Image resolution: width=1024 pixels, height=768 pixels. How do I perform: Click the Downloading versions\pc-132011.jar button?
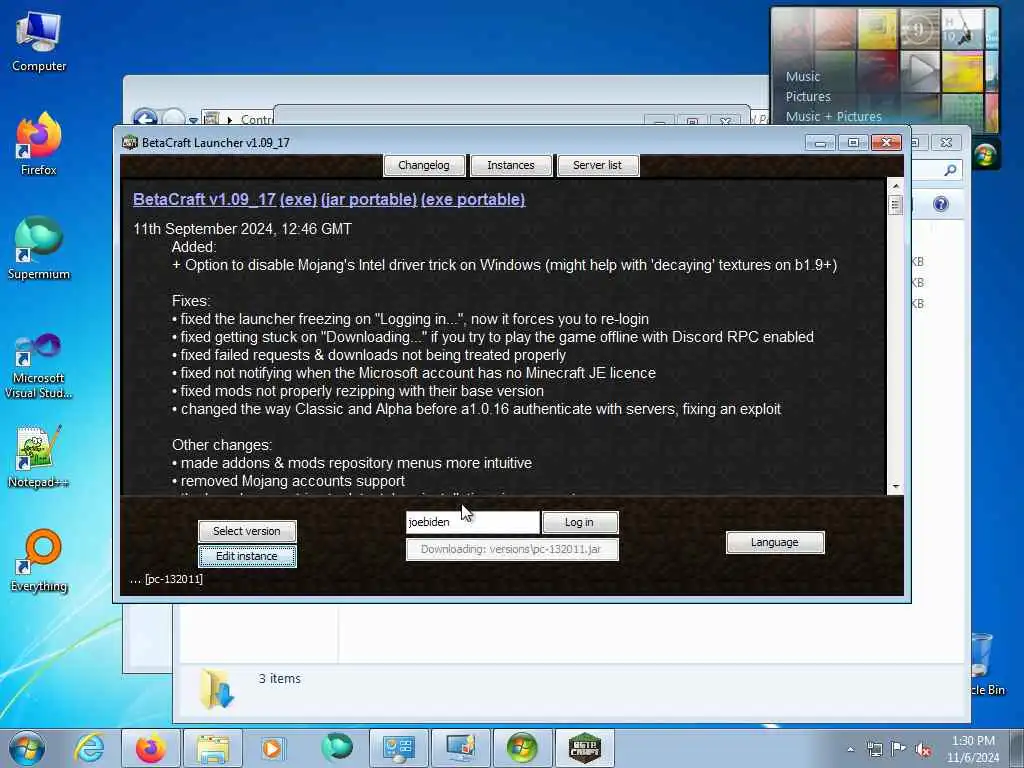[511, 549]
